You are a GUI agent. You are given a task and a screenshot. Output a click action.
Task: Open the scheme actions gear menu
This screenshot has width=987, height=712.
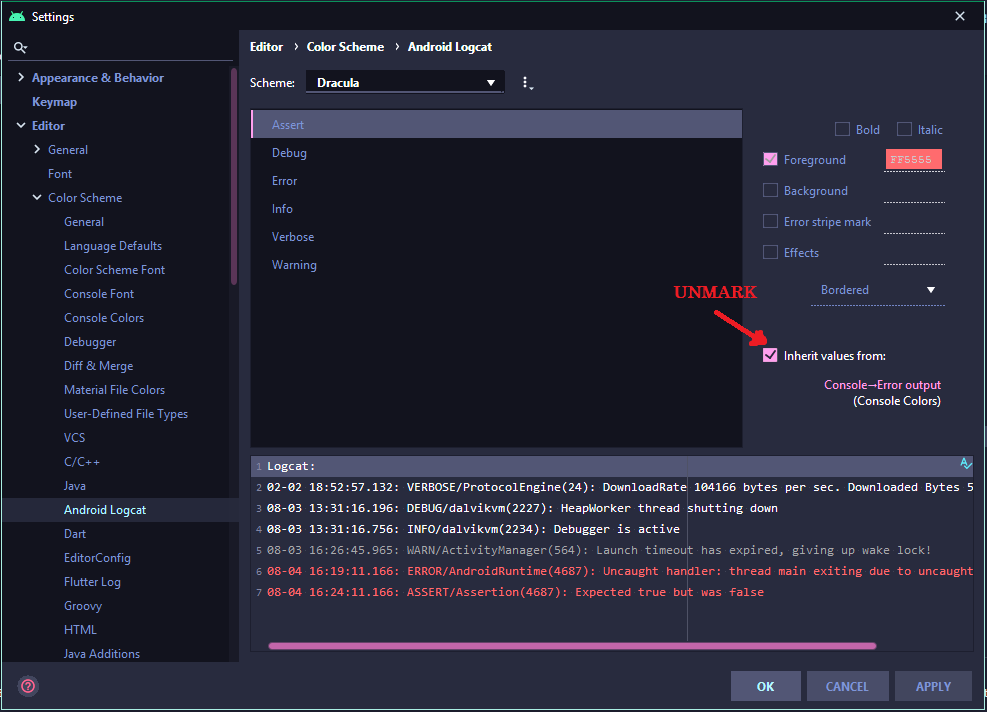point(527,83)
